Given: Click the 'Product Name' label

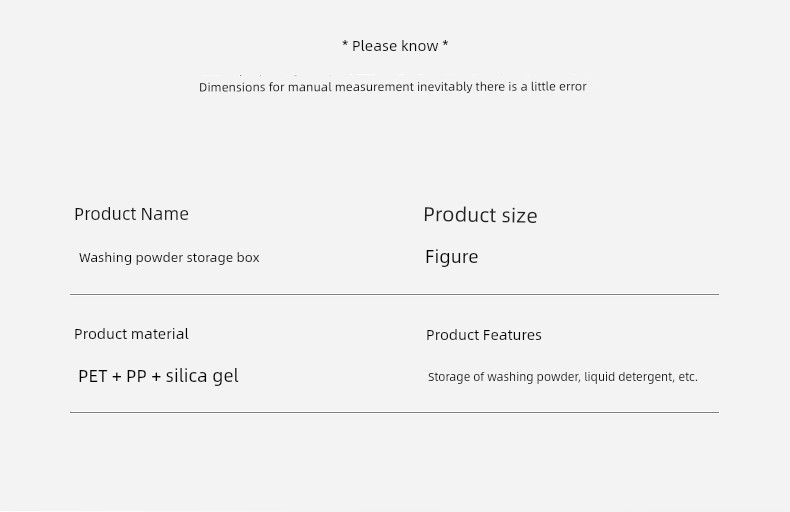Looking at the screenshot, I should point(131,214).
